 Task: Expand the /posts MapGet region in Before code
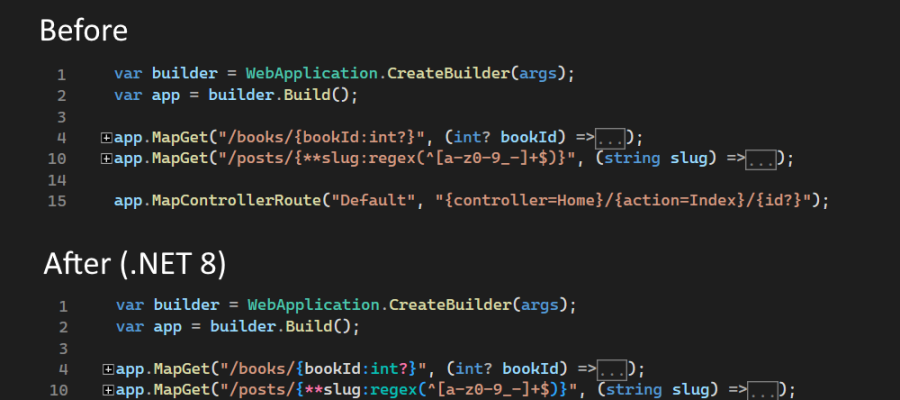click(x=106, y=158)
